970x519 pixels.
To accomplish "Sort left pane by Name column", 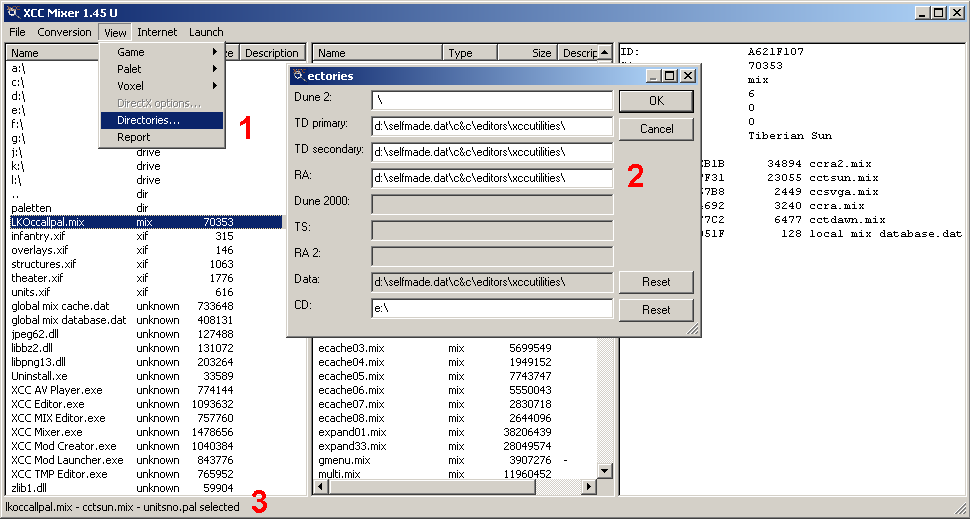I will [x=53, y=53].
